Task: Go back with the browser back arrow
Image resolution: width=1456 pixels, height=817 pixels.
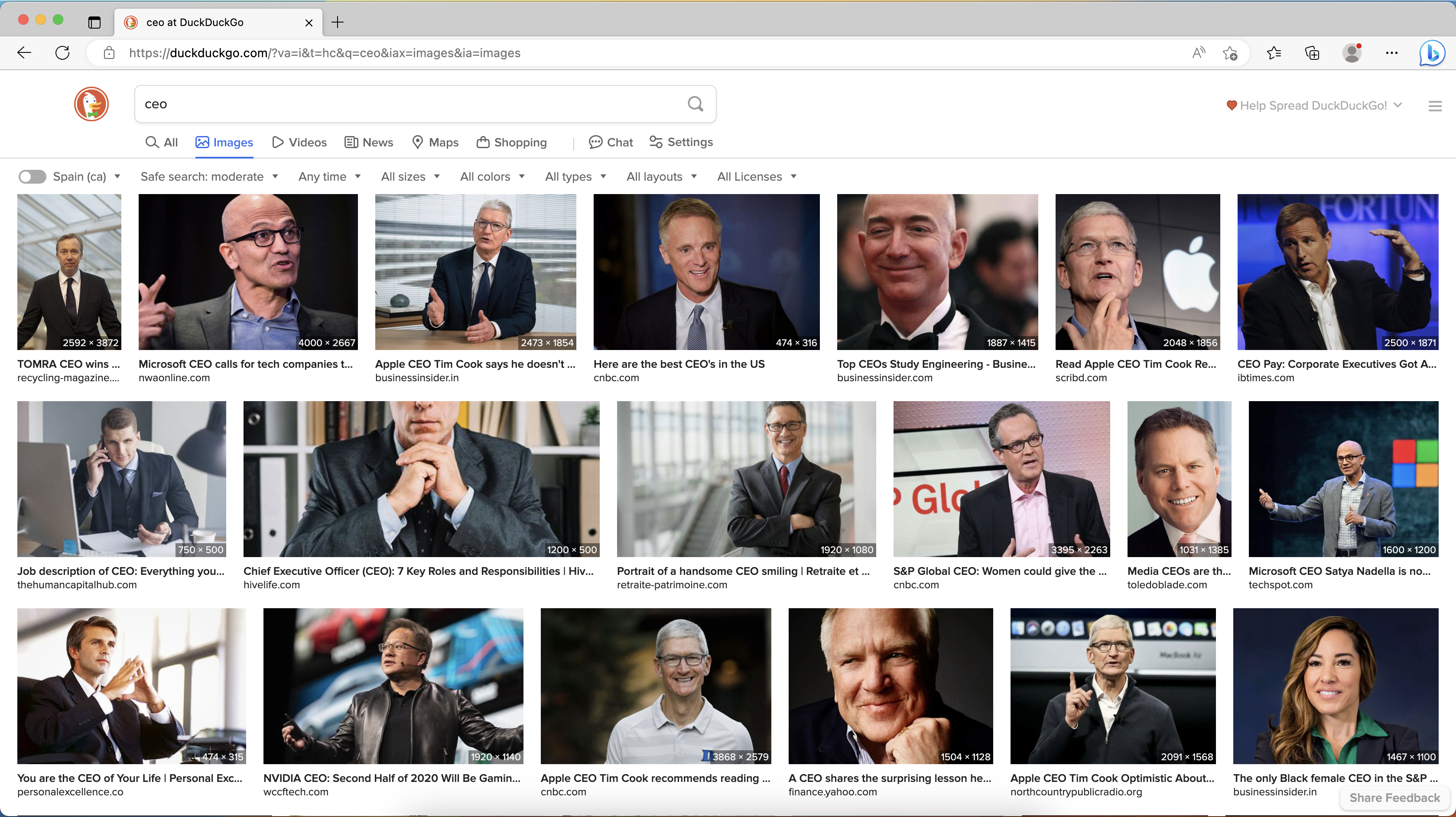Action: [x=24, y=53]
